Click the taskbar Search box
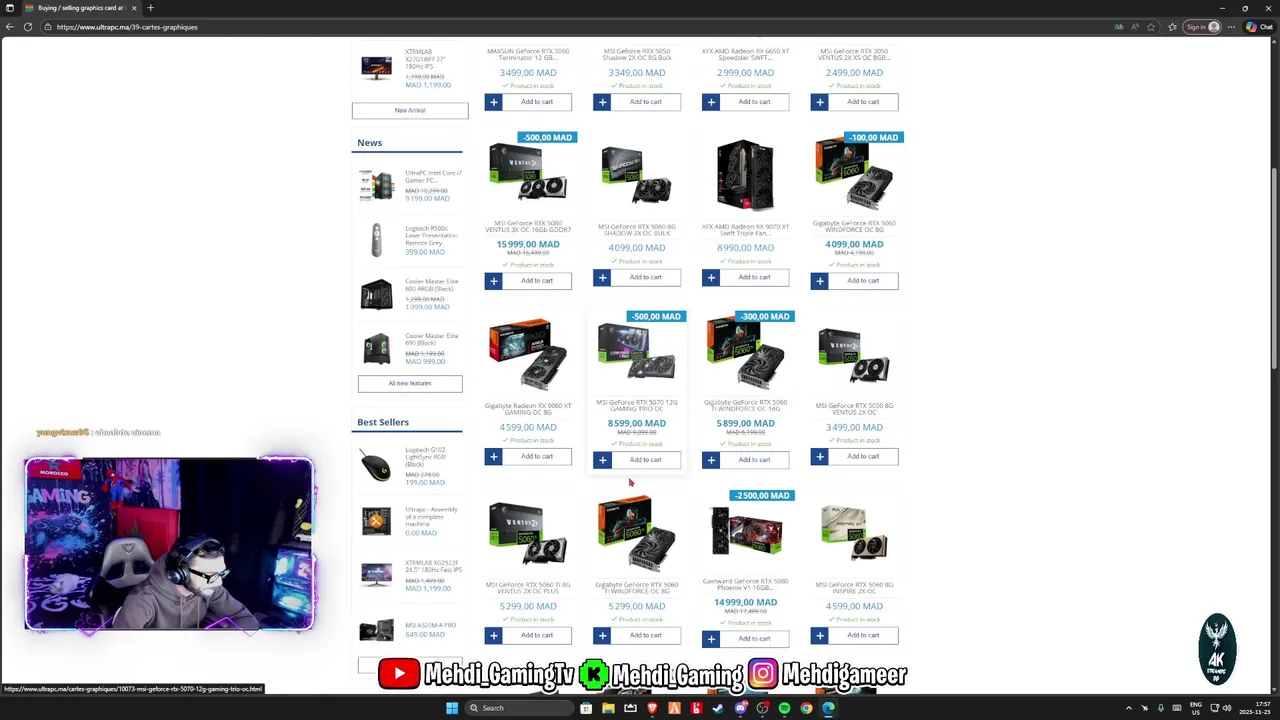The image size is (1280, 720). tap(517, 708)
